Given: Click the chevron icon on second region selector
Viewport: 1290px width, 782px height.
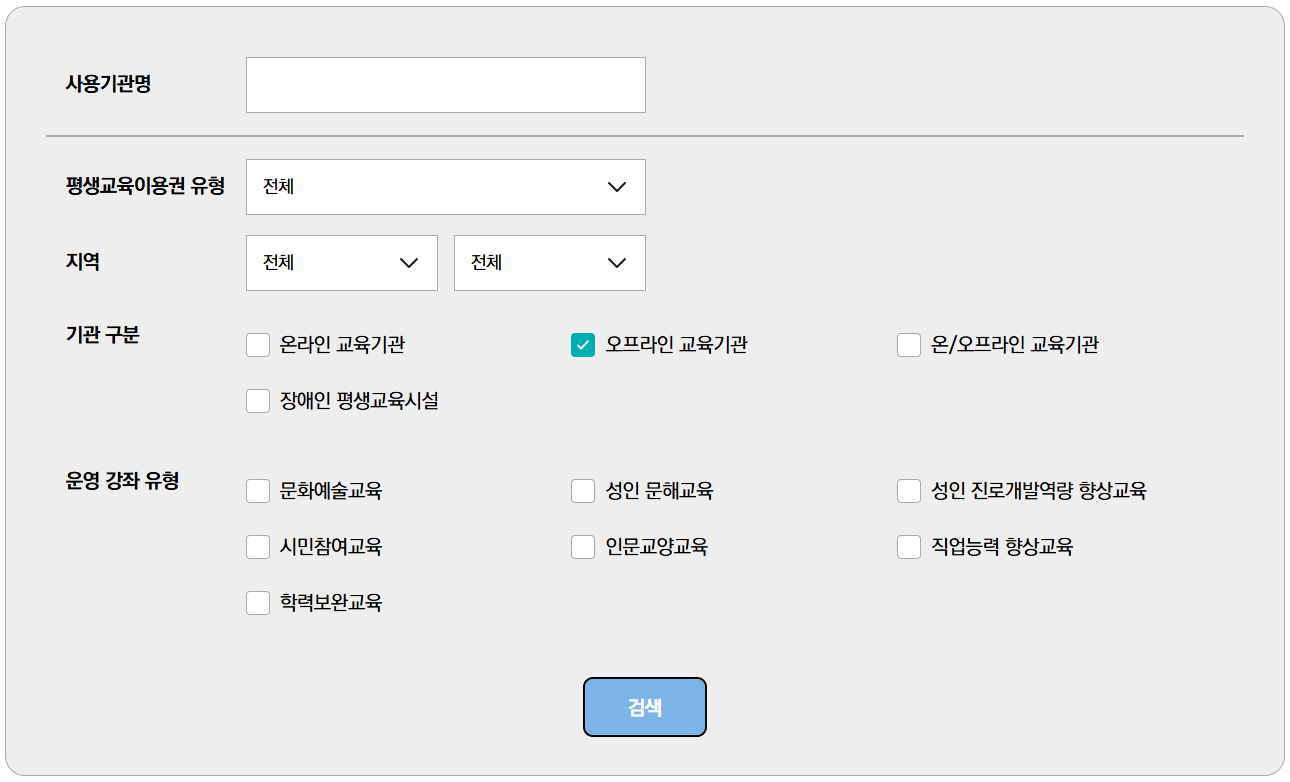Looking at the screenshot, I should click(617, 262).
